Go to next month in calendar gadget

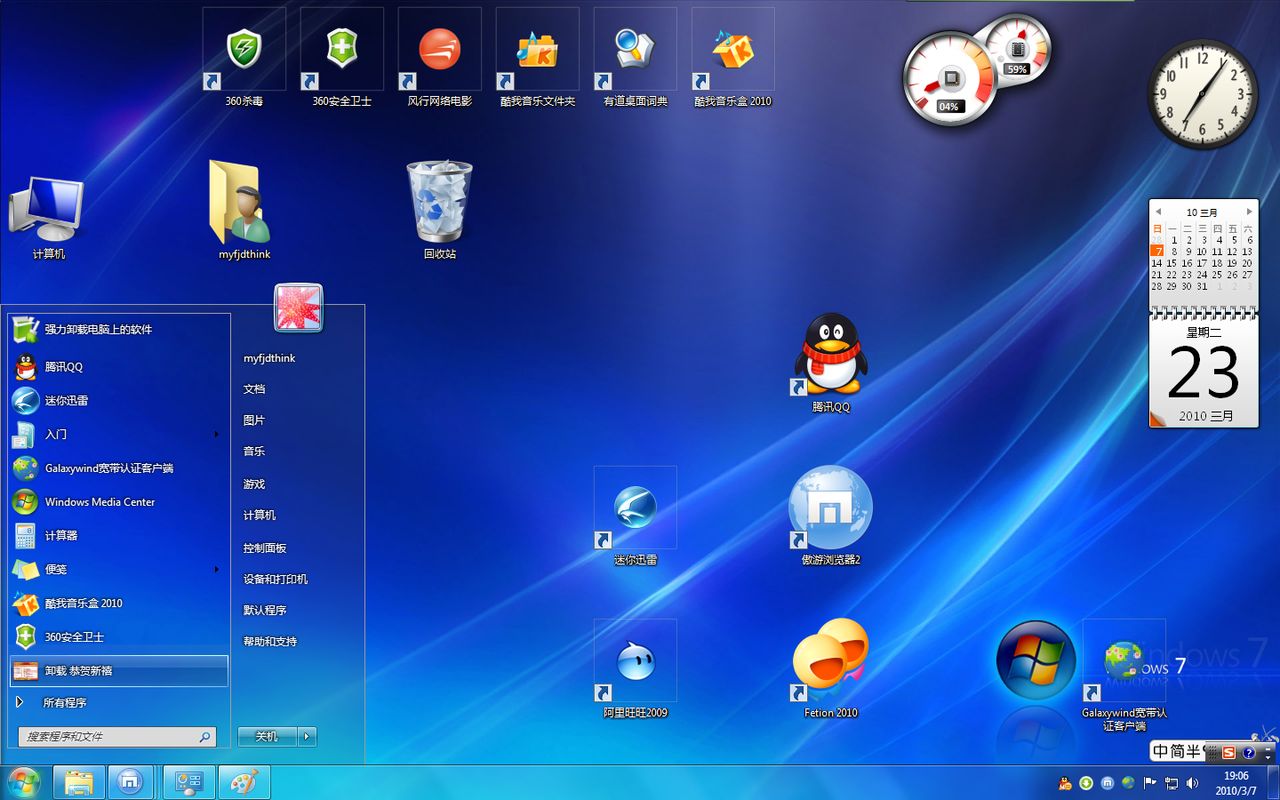pyautogui.click(x=1249, y=212)
